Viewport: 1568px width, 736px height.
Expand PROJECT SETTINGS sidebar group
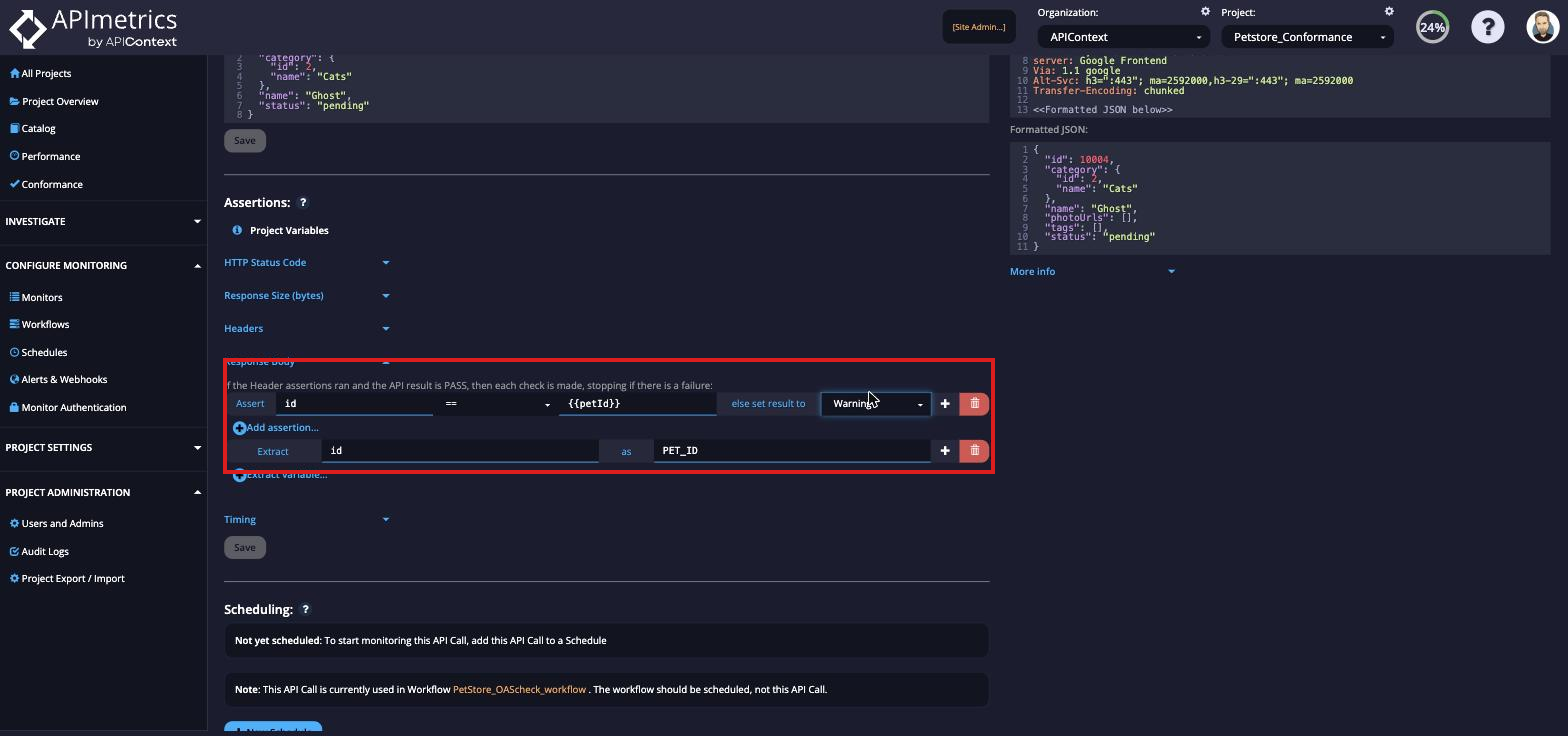[103, 448]
